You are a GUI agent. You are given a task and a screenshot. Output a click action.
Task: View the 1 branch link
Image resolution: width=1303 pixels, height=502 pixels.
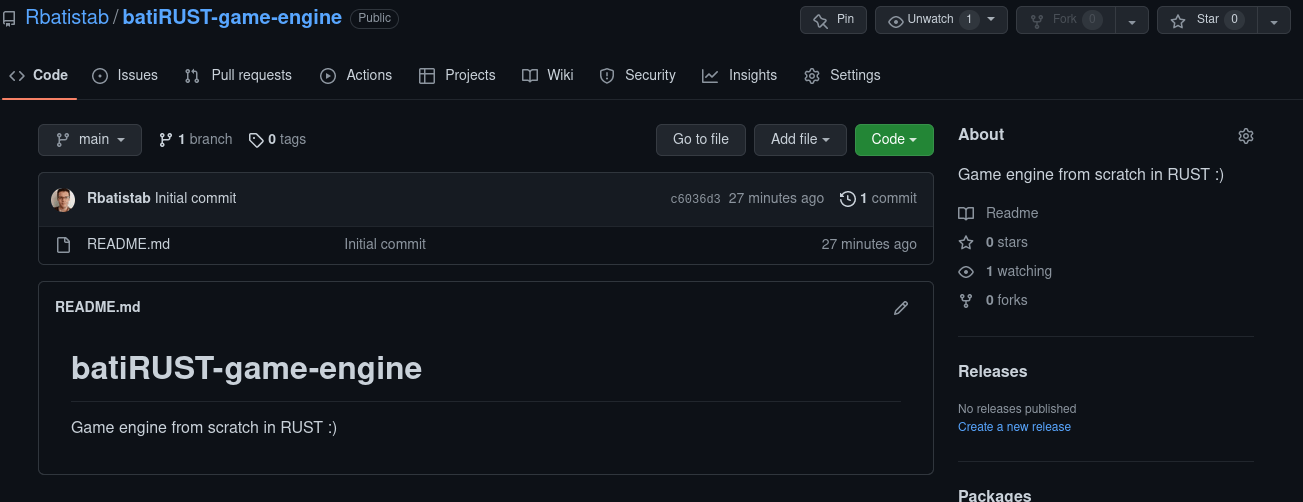point(196,140)
